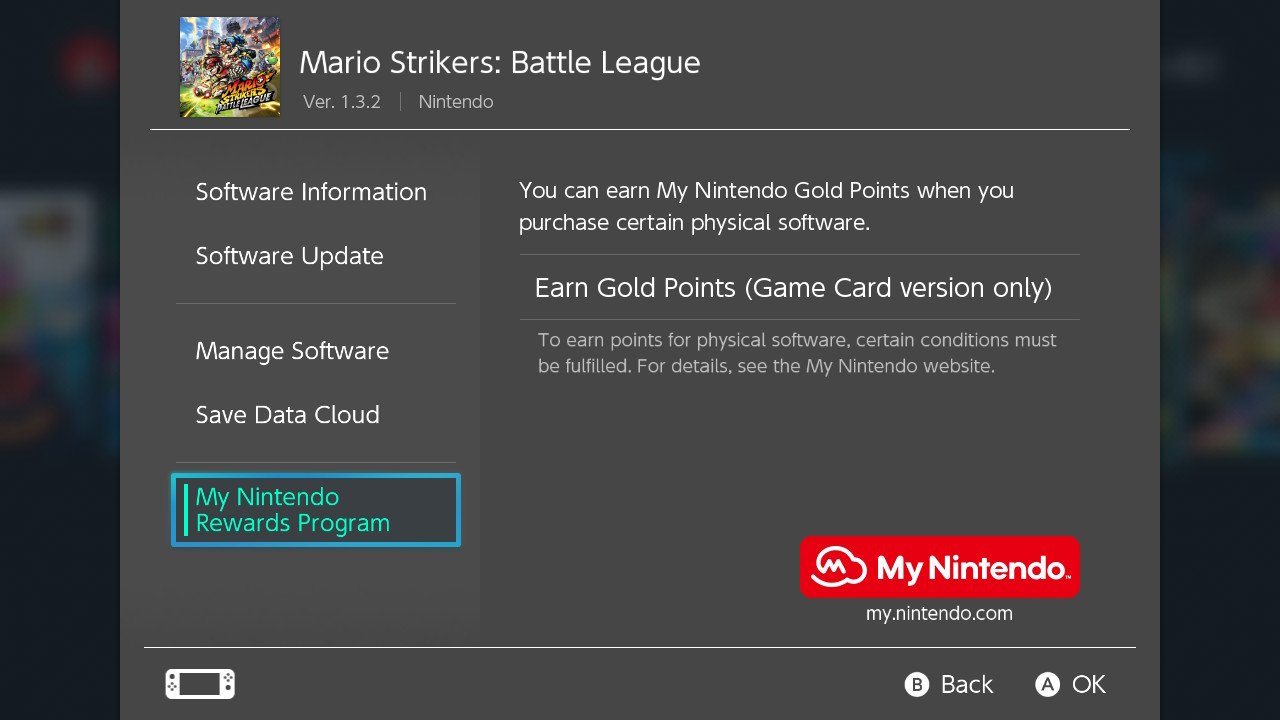The image size is (1280, 720).
Task: Click the Switch console controller icon
Action: pos(200,684)
